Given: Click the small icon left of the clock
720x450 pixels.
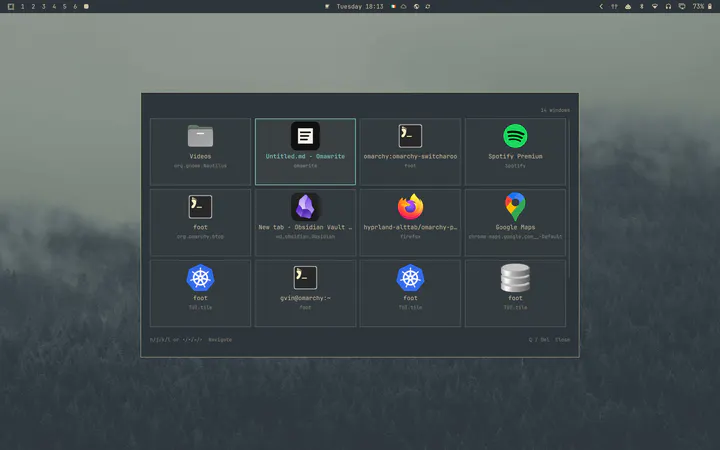Looking at the screenshot, I should pos(327,6).
